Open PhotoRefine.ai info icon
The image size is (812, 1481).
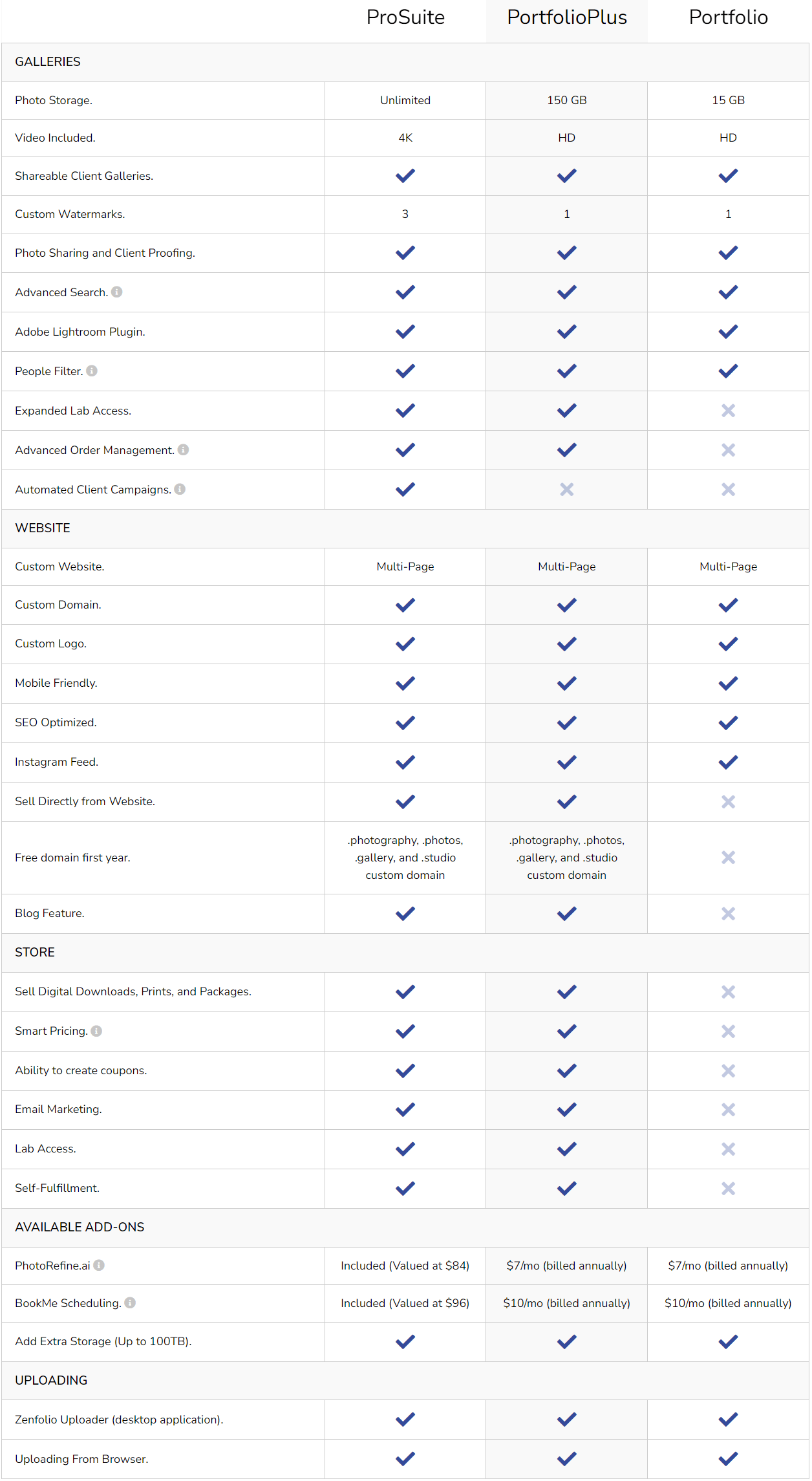99,1266
